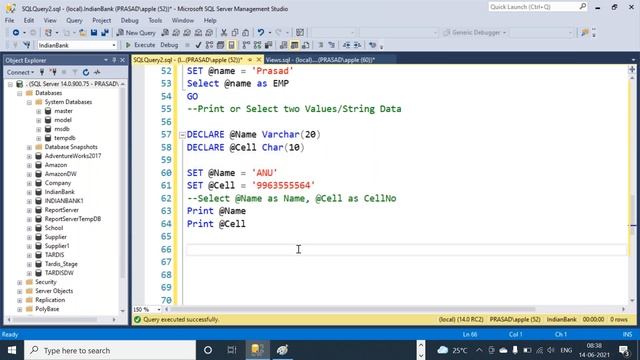Screen dimensions: 640x360
Task: Open the IndianBank database dropdown
Action: point(113,45)
